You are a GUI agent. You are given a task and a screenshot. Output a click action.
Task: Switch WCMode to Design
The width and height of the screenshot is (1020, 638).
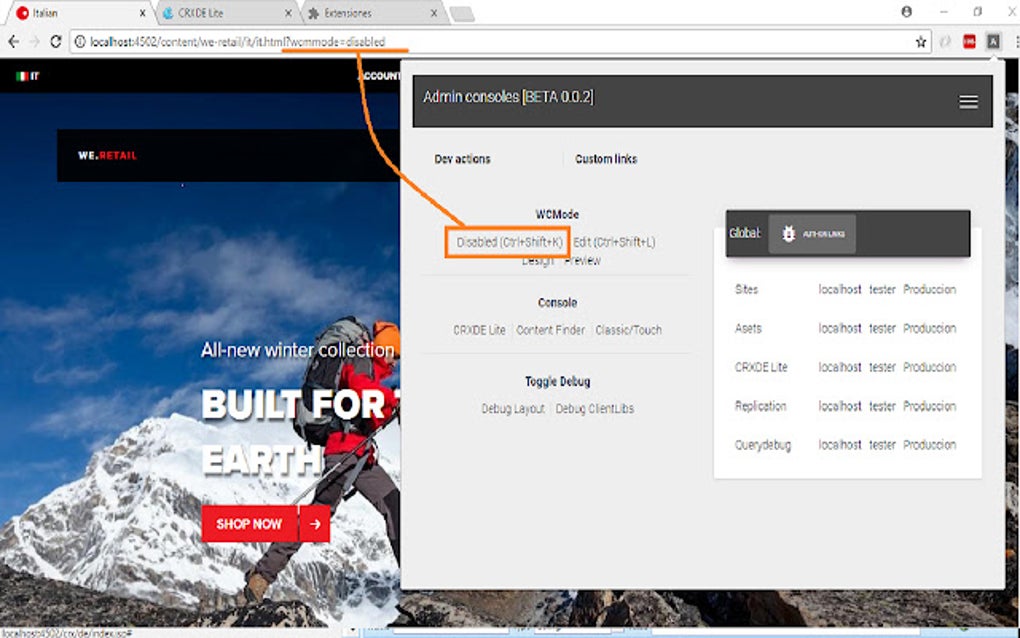(x=540, y=260)
